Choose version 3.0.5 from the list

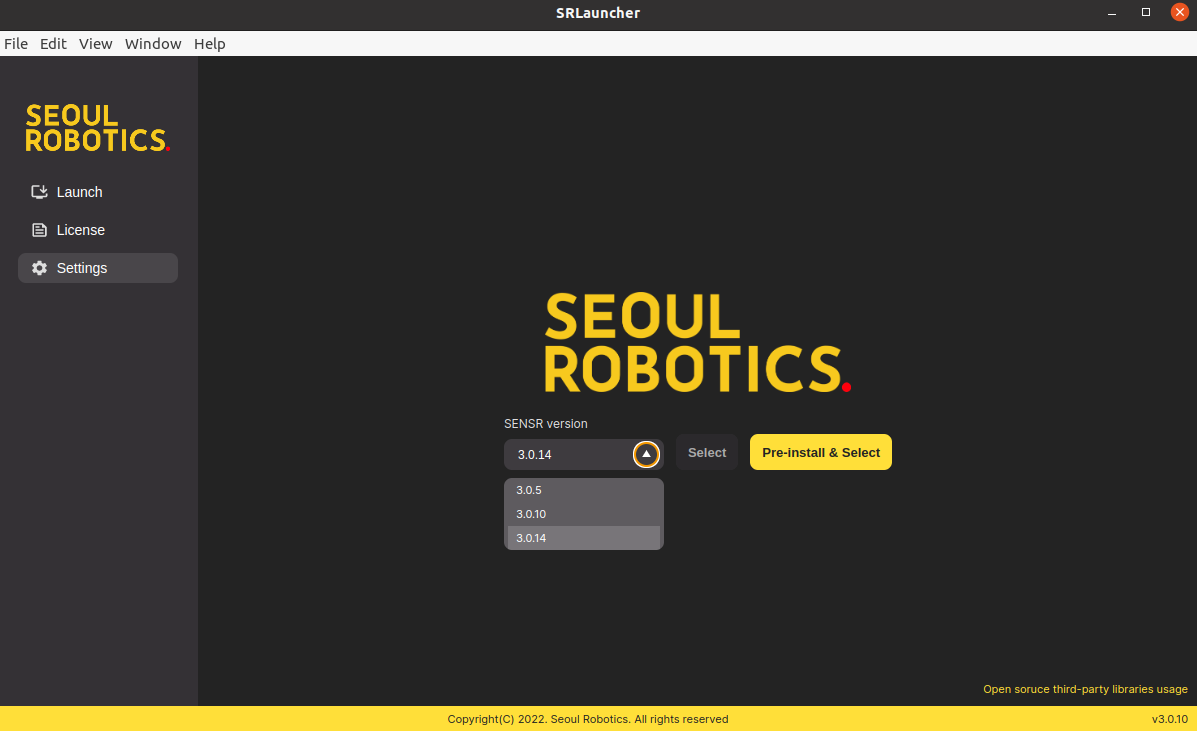(x=584, y=490)
